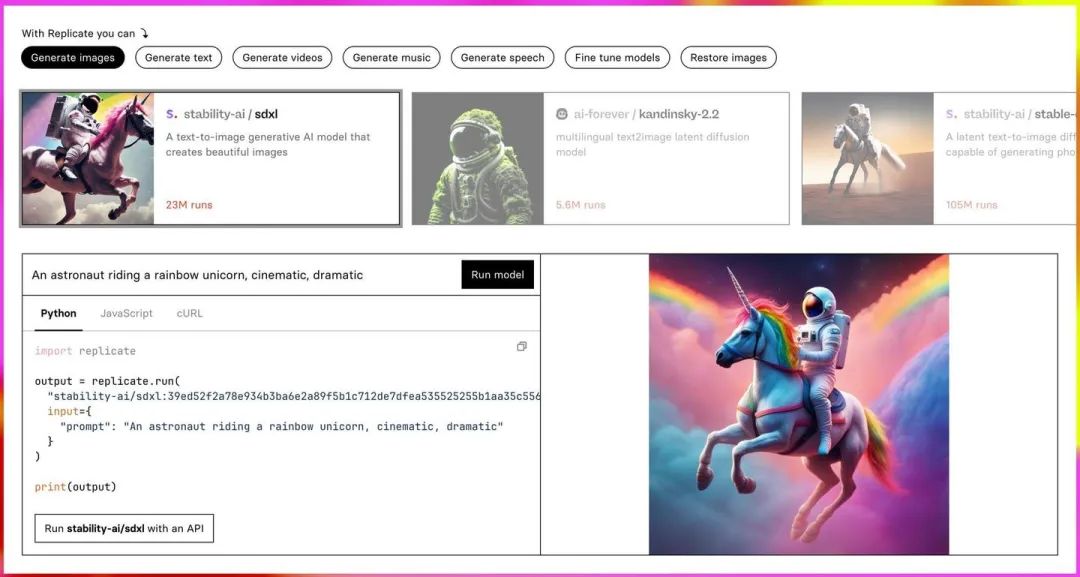This screenshot has height=577, width=1080.
Task: Switch to the JavaScript code tab
Action: [x=127, y=313]
